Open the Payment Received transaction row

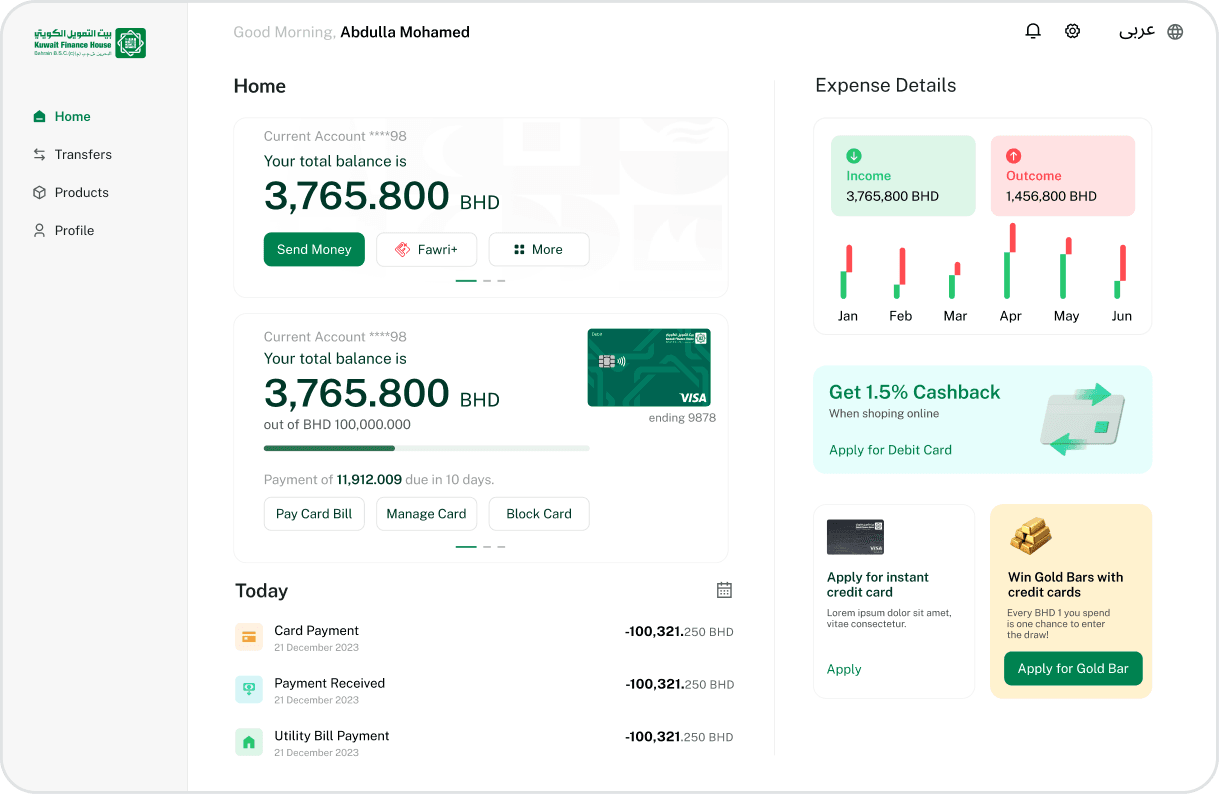tap(484, 689)
